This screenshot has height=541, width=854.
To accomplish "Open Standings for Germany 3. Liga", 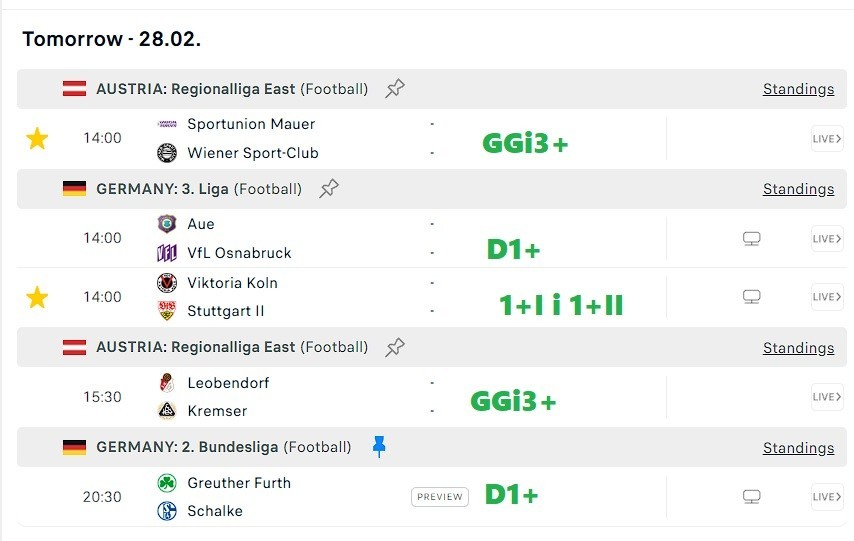I will (x=798, y=189).
